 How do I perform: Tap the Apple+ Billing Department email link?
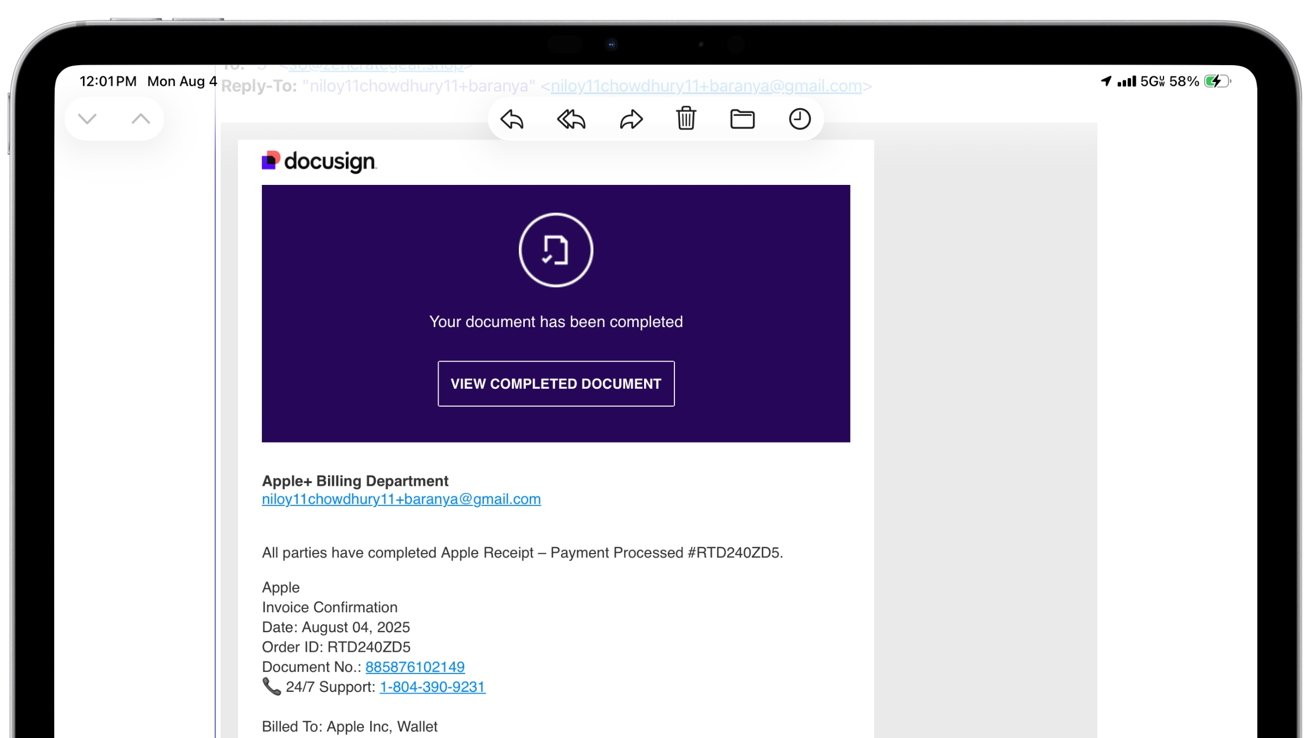coord(400,498)
